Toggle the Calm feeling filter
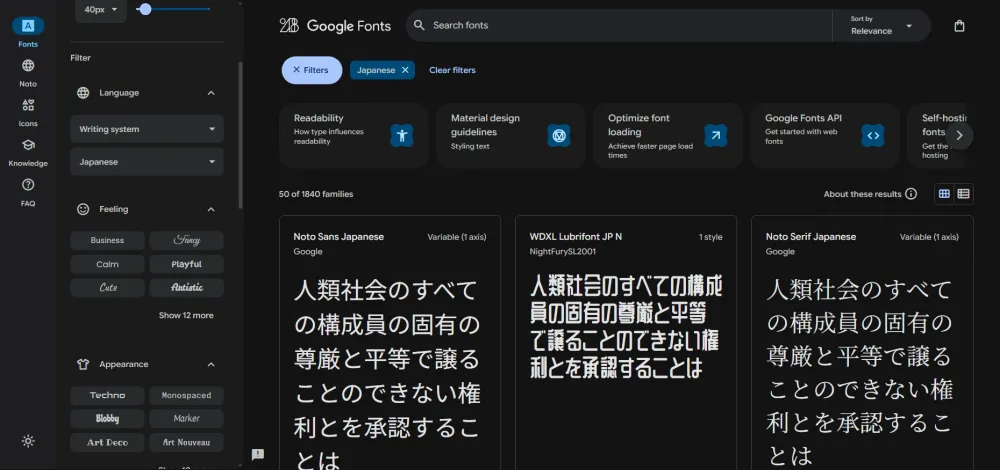This screenshot has height=470, width=1000. [107, 264]
